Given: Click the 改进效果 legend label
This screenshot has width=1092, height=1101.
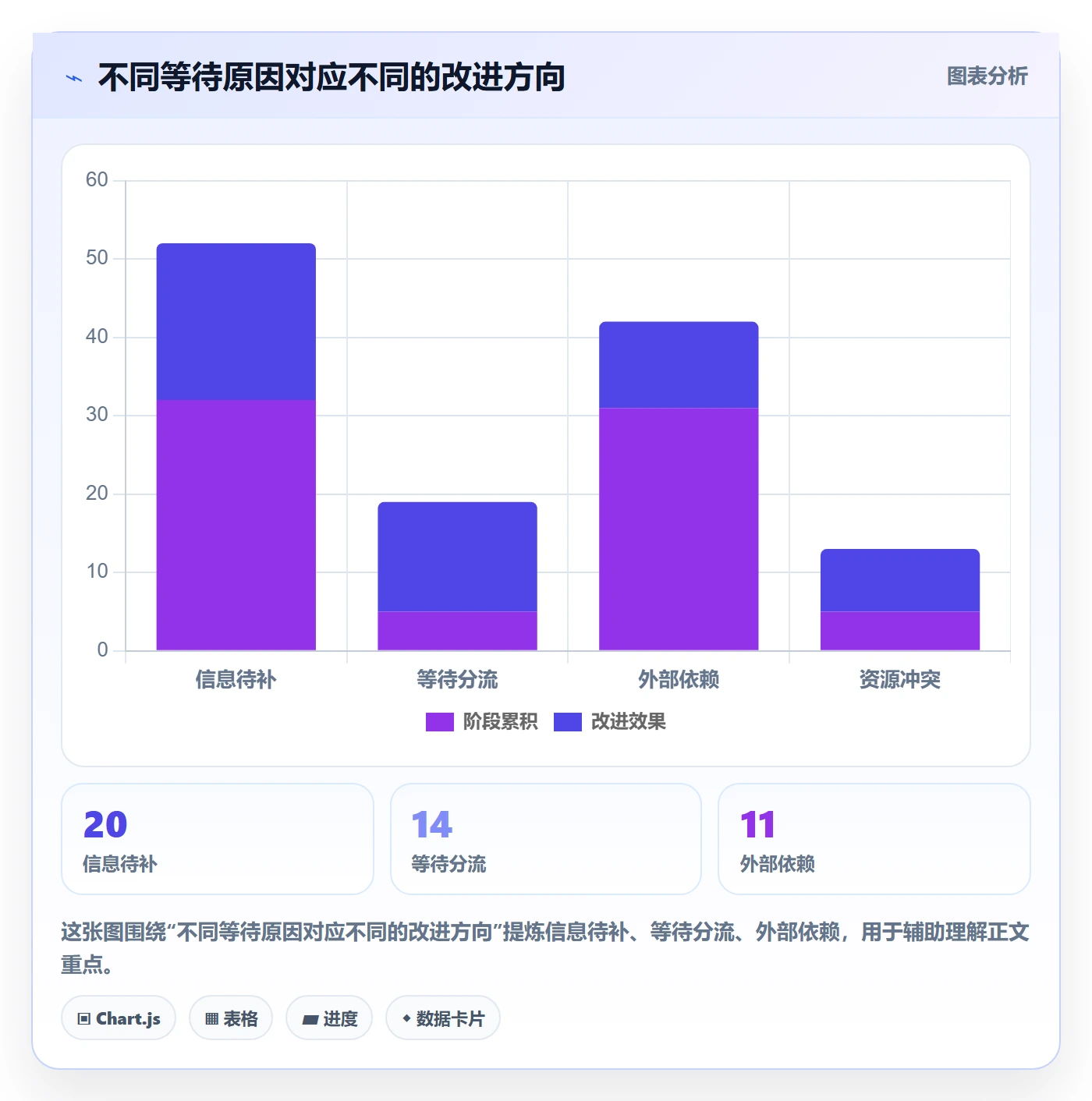Looking at the screenshot, I should tap(628, 722).
